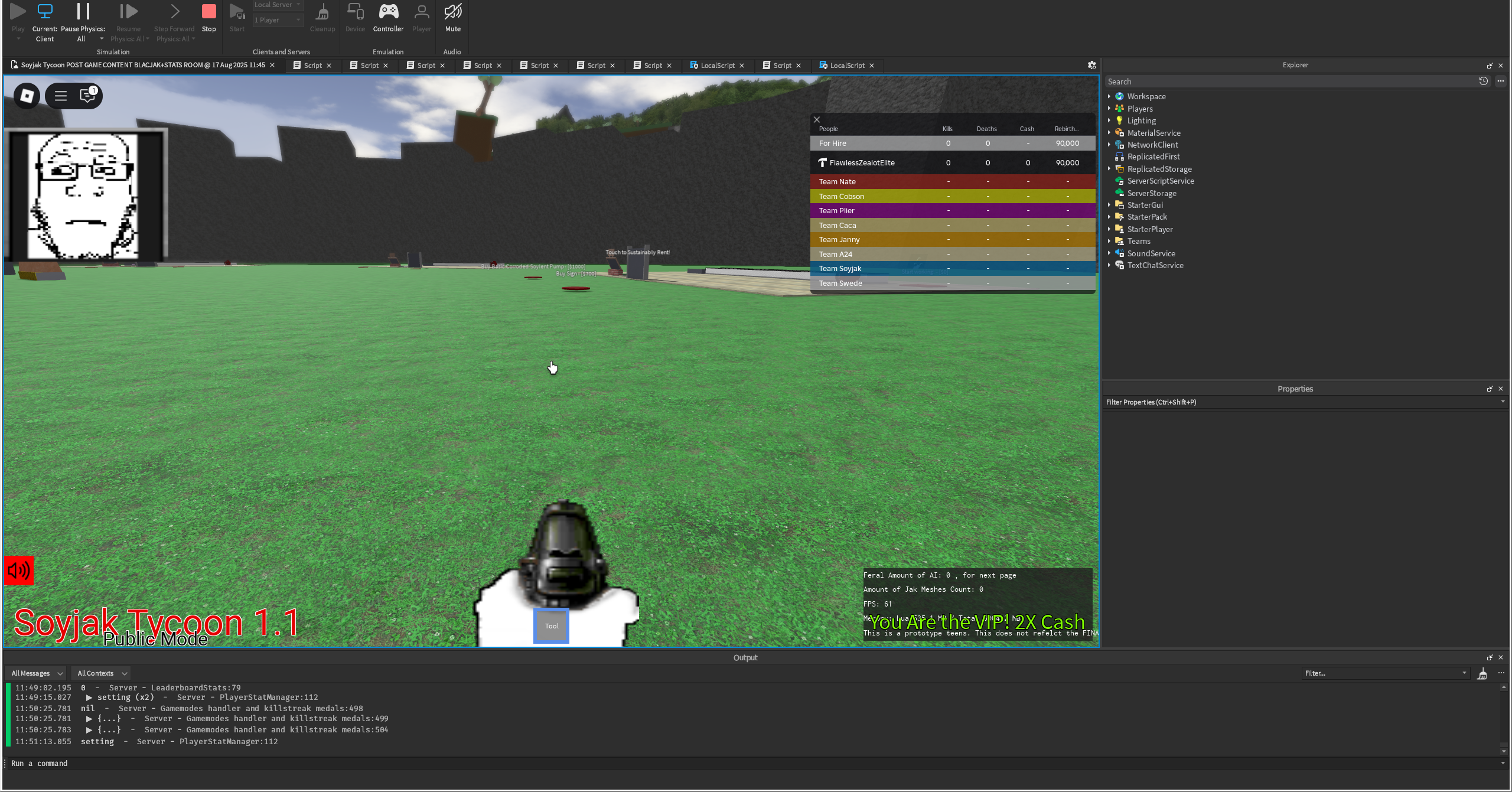
Task: Open the hamburger menu in game view
Action: pyautogui.click(x=60, y=96)
